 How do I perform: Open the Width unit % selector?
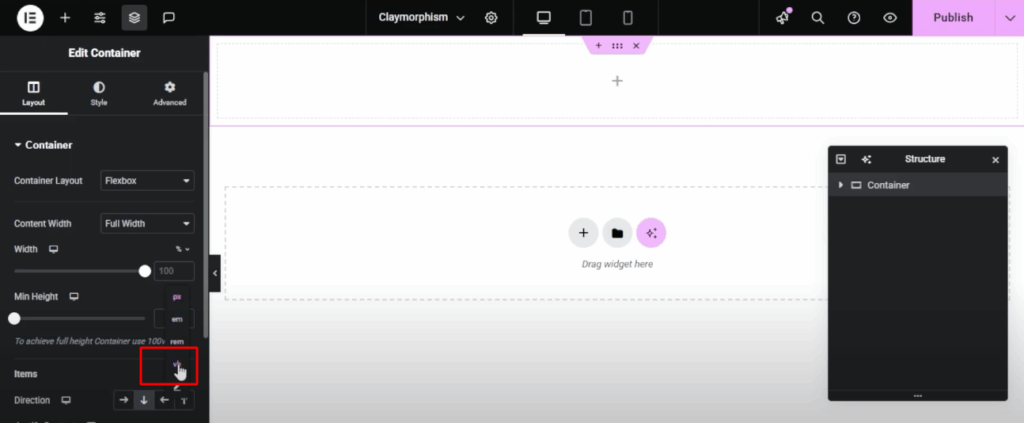pyautogui.click(x=182, y=249)
